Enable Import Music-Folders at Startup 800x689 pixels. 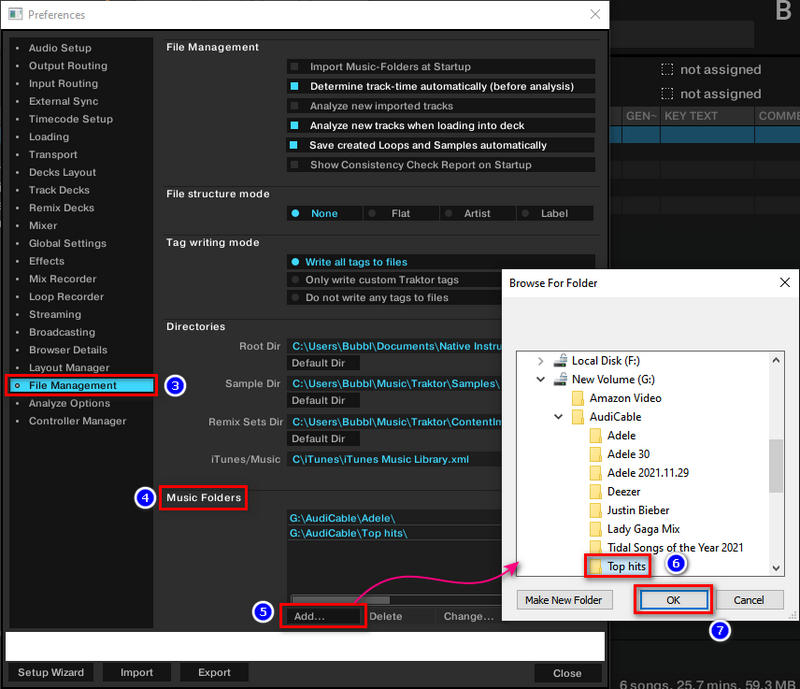click(x=294, y=67)
